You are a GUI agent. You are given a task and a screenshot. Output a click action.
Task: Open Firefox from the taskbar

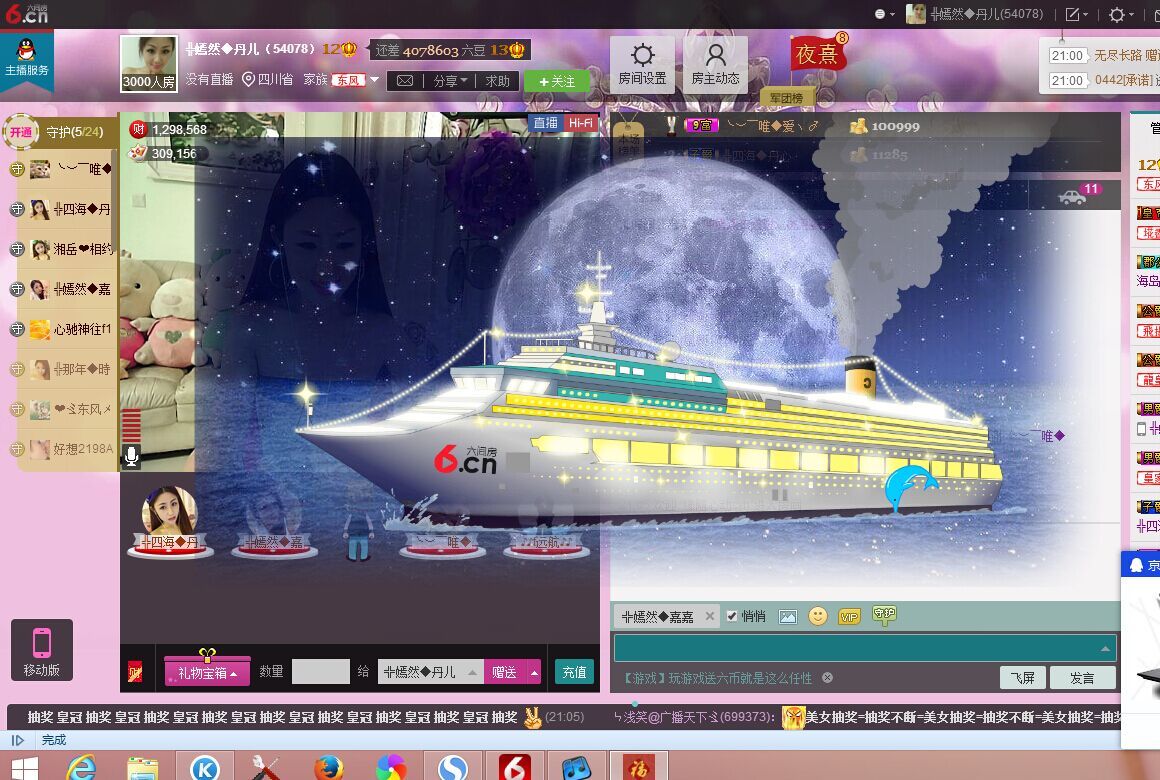point(328,768)
